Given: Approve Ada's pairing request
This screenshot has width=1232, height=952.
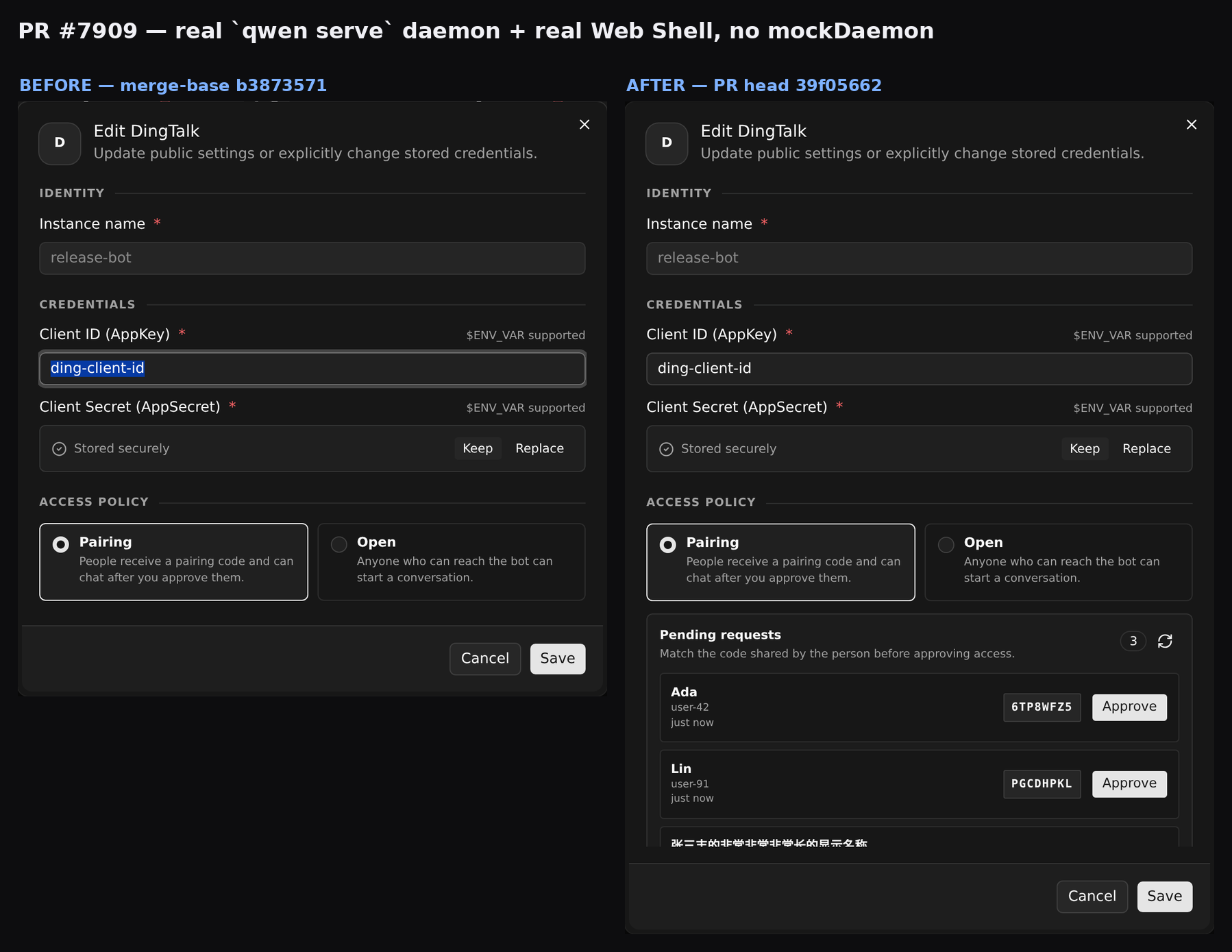Looking at the screenshot, I should coord(1129,707).
